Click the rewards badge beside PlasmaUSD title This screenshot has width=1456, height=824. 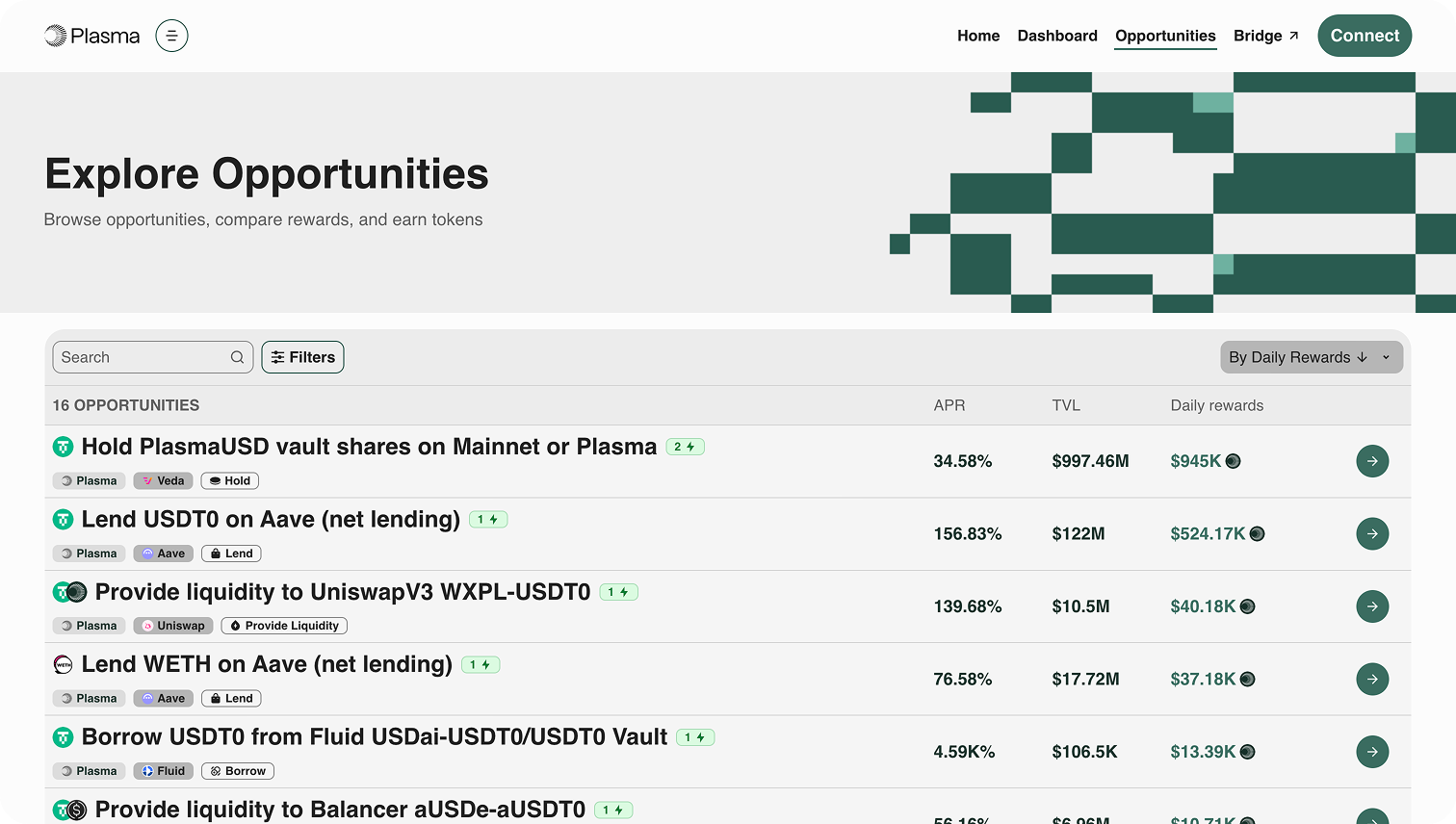pos(685,447)
